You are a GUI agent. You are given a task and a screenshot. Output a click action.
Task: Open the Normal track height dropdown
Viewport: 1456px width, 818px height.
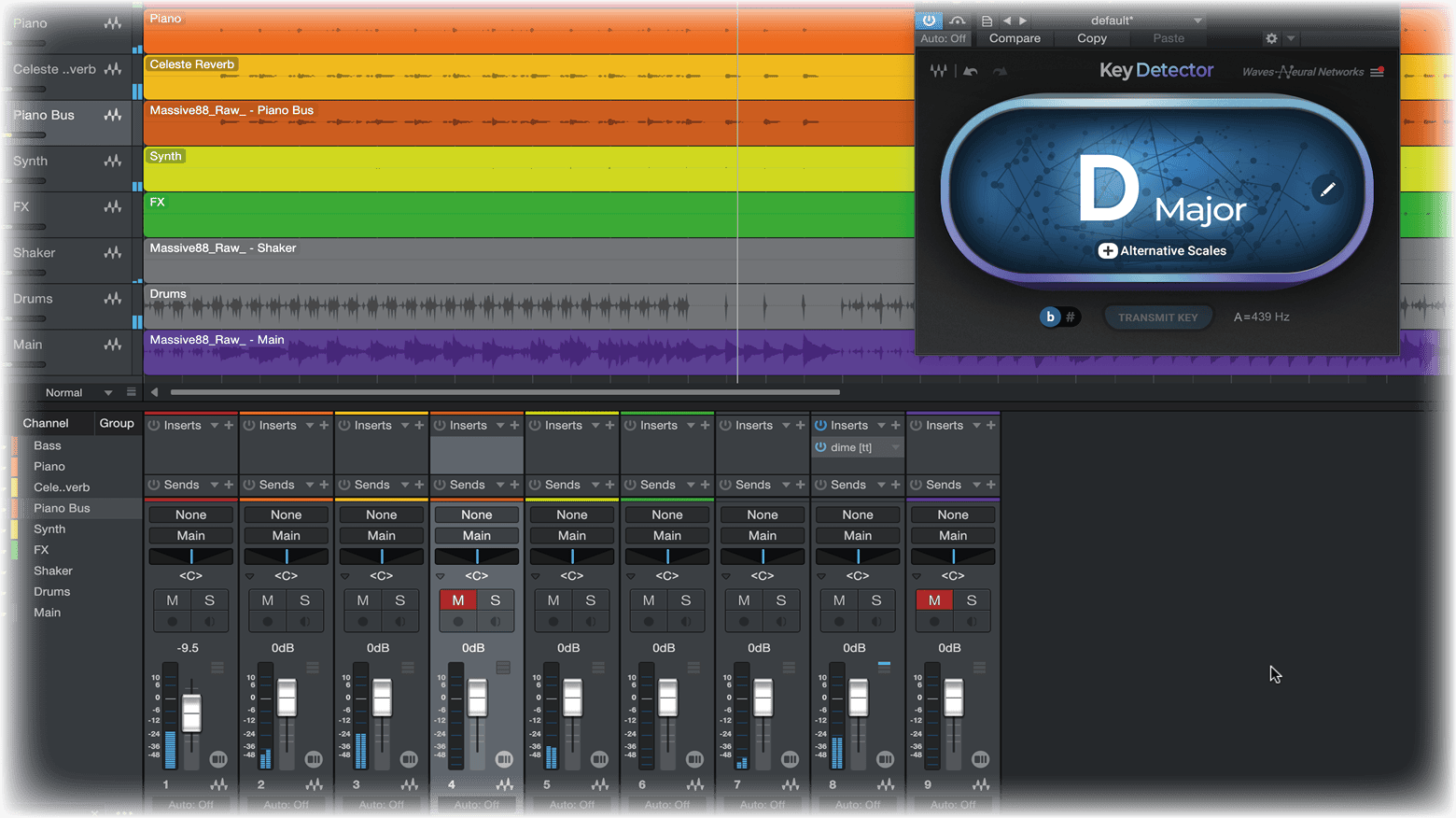108,393
